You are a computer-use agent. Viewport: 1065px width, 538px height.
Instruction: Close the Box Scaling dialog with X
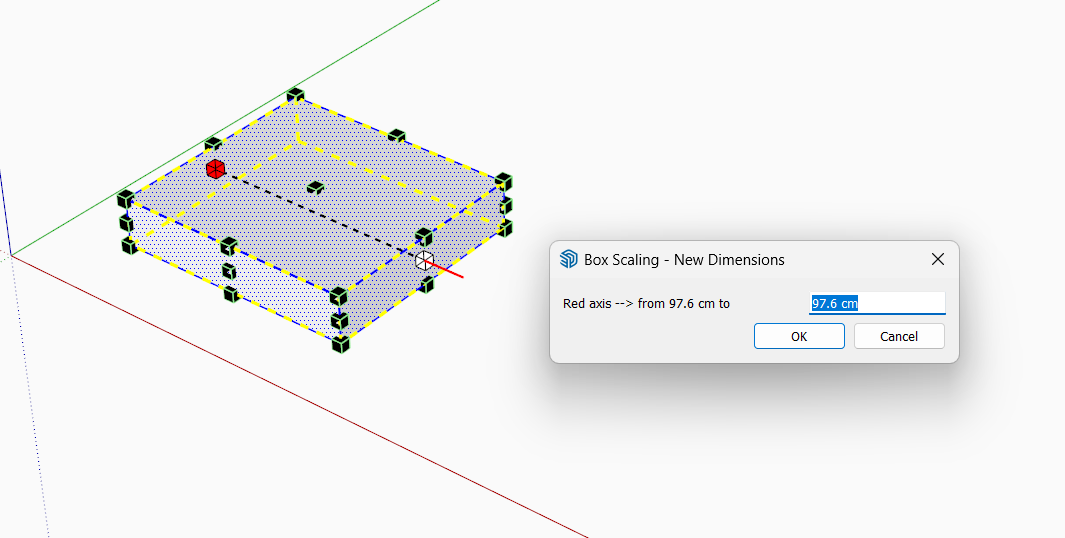tap(938, 260)
